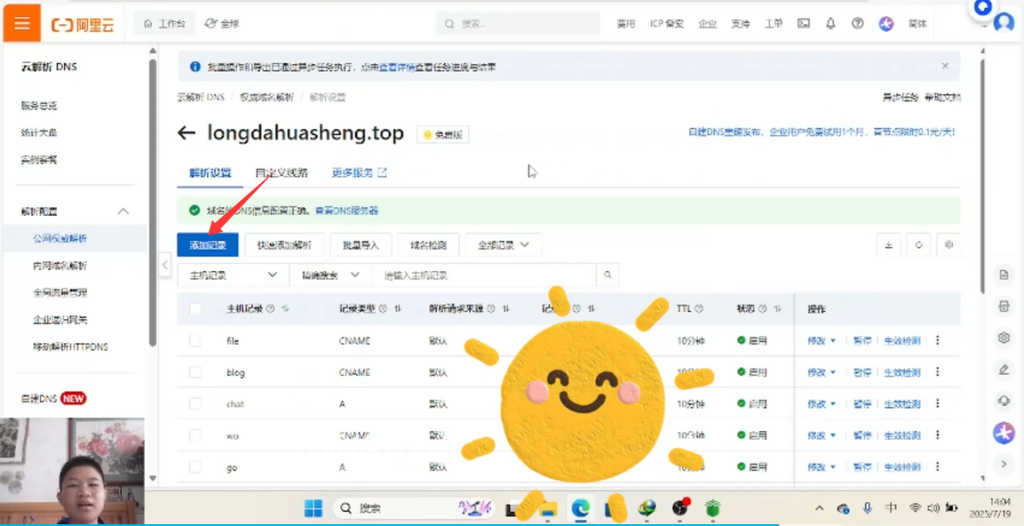
Task: Click the edit pen icon in right sidebar
Action: 1004,370
